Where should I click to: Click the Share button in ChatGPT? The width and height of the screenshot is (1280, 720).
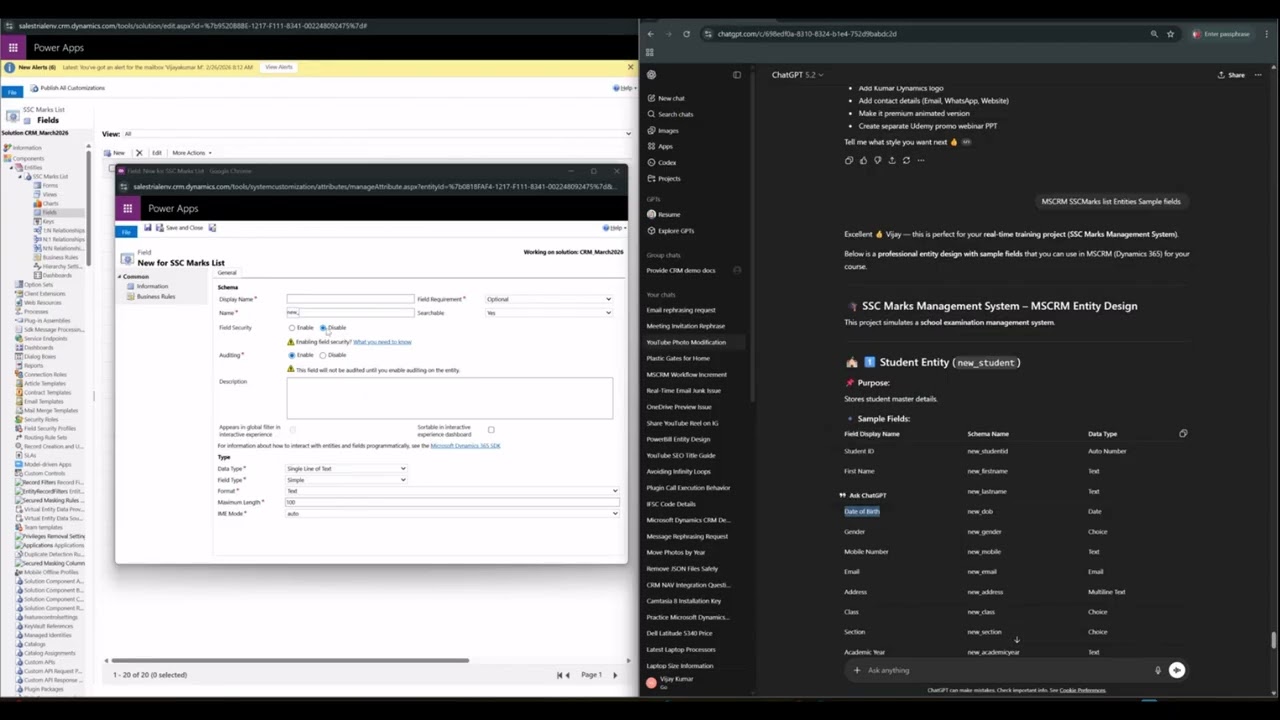[1231, 75]
